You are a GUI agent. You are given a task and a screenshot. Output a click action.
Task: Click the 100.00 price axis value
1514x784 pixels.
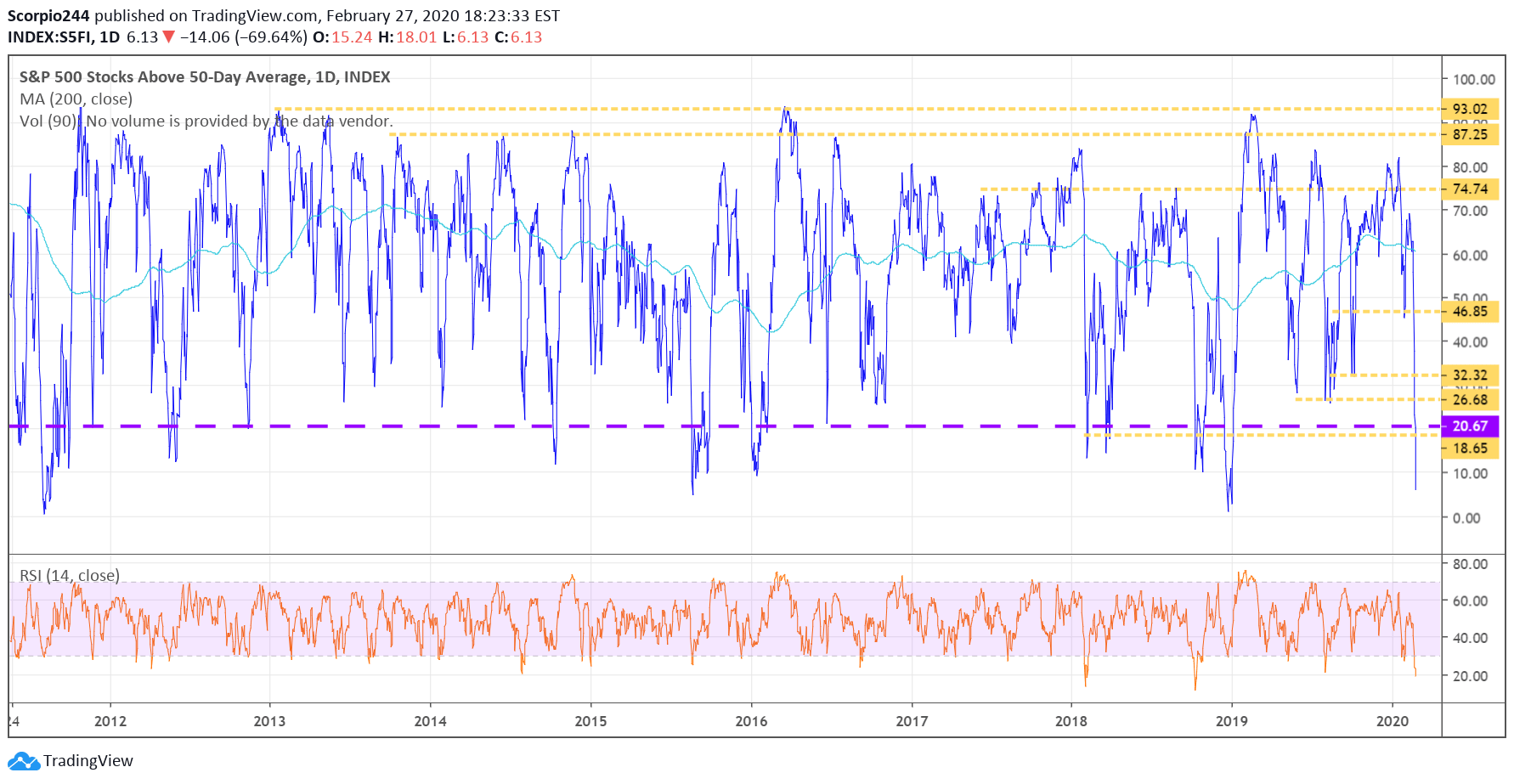pos(1474,80)
